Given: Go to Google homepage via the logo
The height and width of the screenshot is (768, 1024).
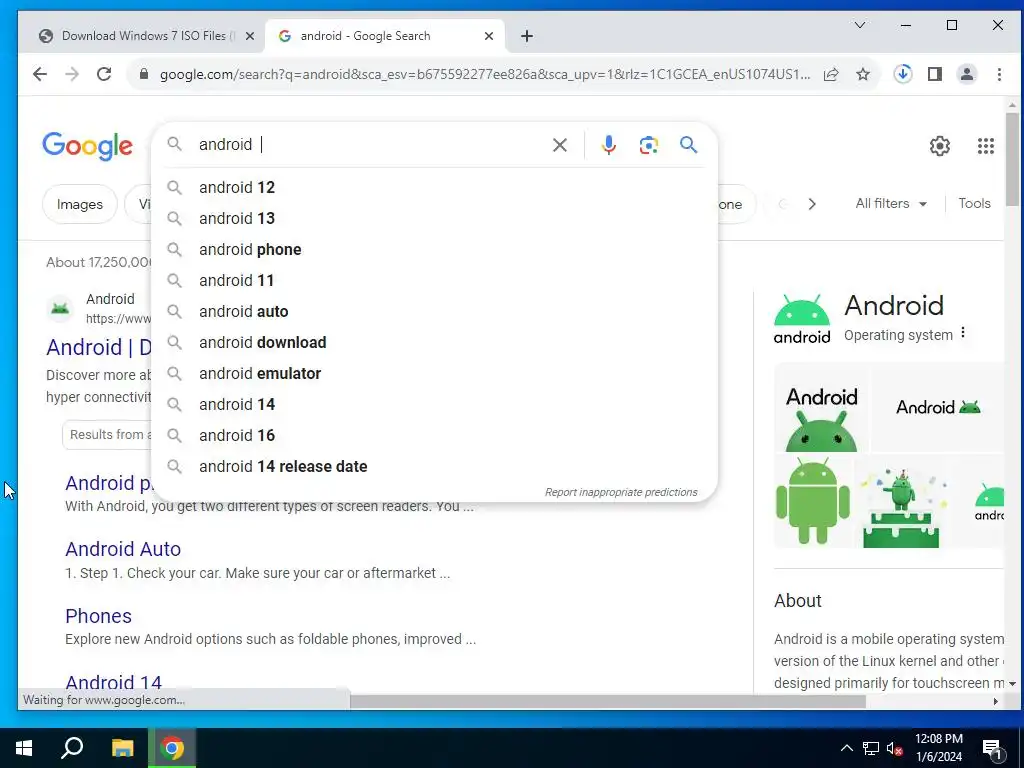Looking at the screenshot, I should click(x=88, y=146).
